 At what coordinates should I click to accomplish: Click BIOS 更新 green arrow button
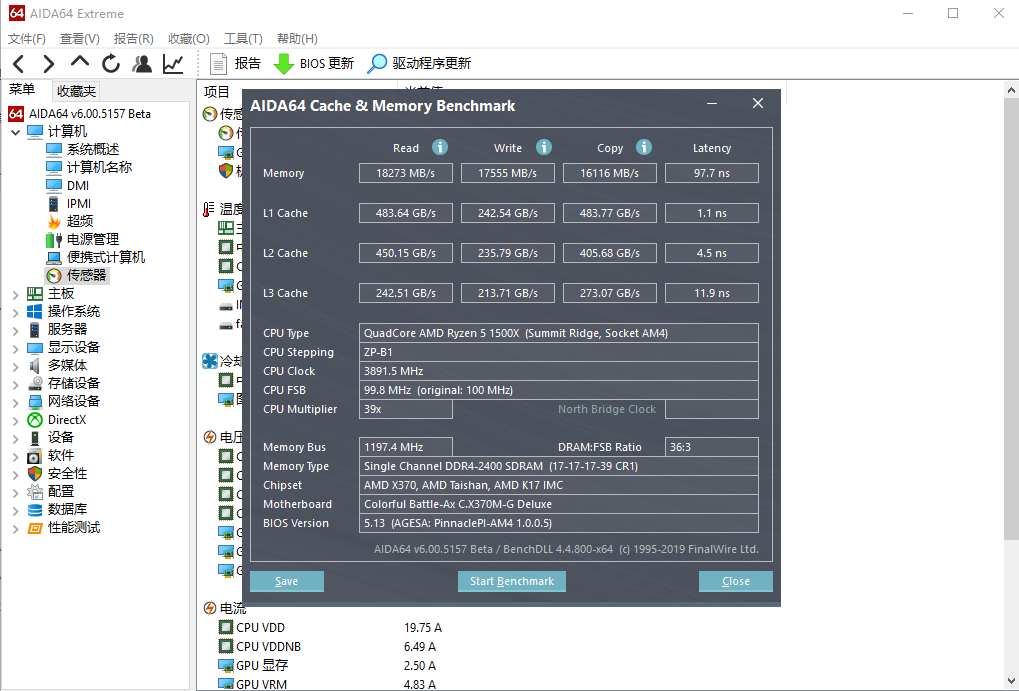pos(314,64)
